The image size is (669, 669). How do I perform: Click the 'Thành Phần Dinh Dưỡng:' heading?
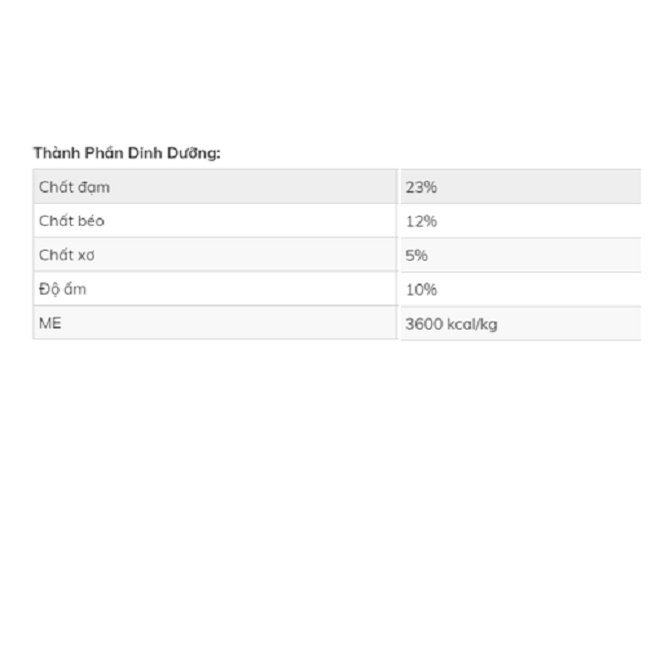126,153
